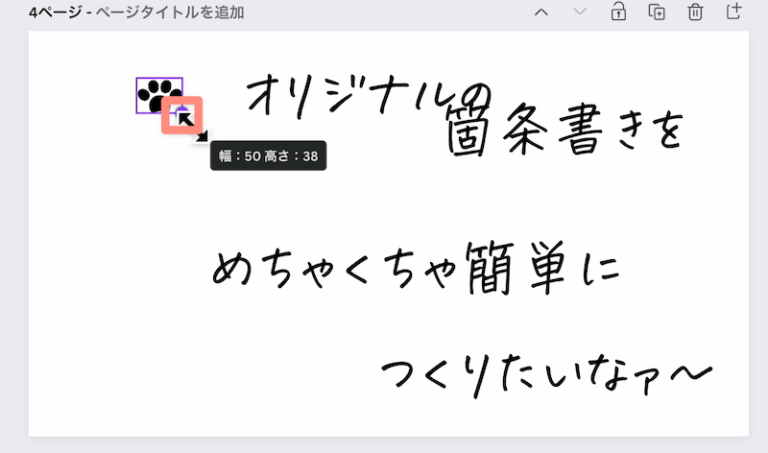Click the ページタイトルを追加 title field
The width and height of the screenshot is (768, 453).
tap(169, 12)
